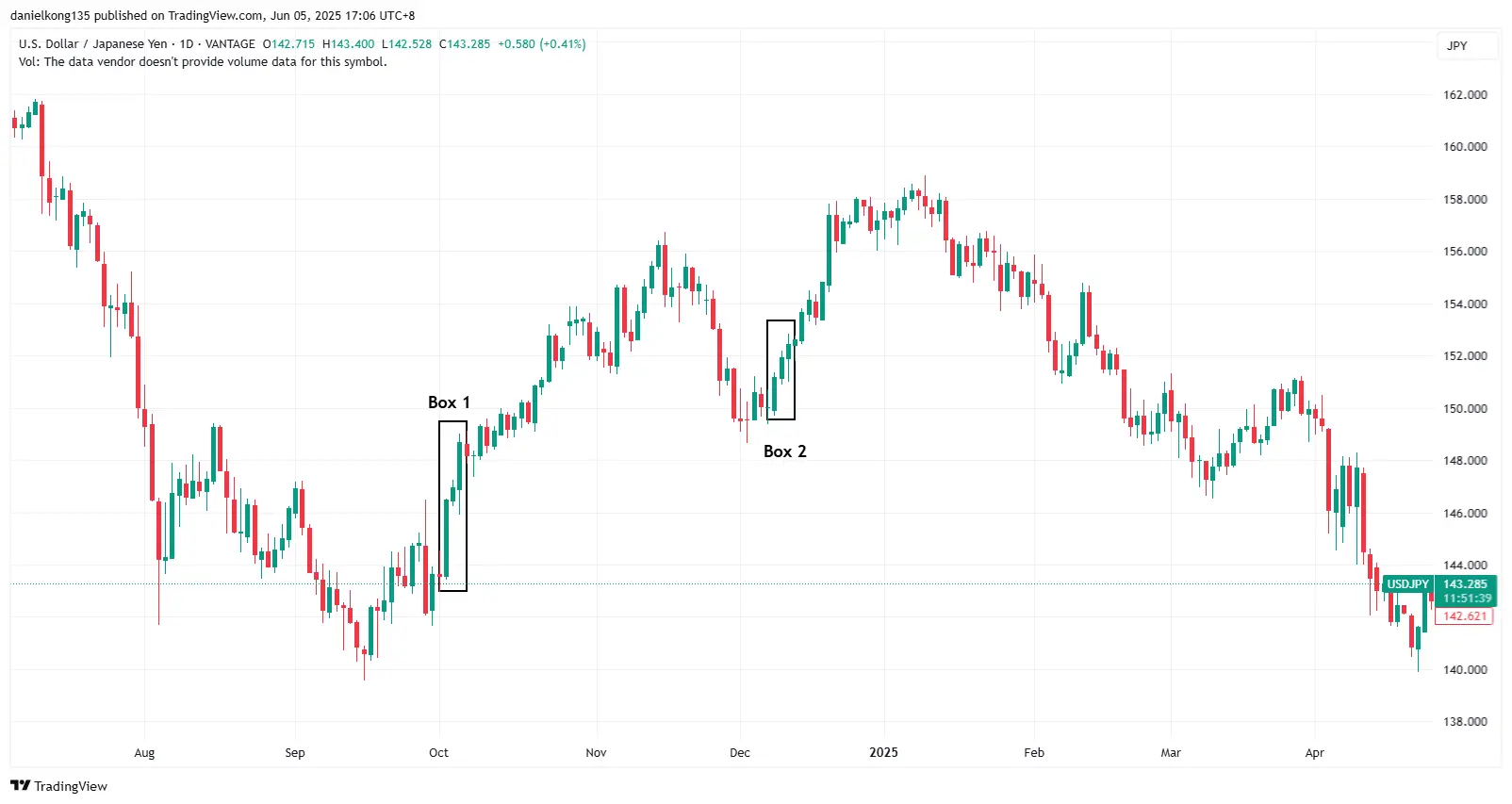Click the Oct marker on time axis
This screenshot has width=1512, height=804.
(438, 752)
